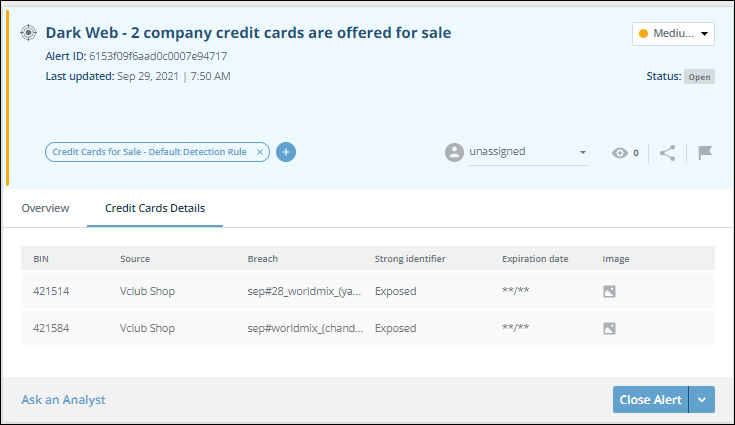735x425 pixels.
Task: Click the eye watchers icon
Action: (x=620, y=153)
